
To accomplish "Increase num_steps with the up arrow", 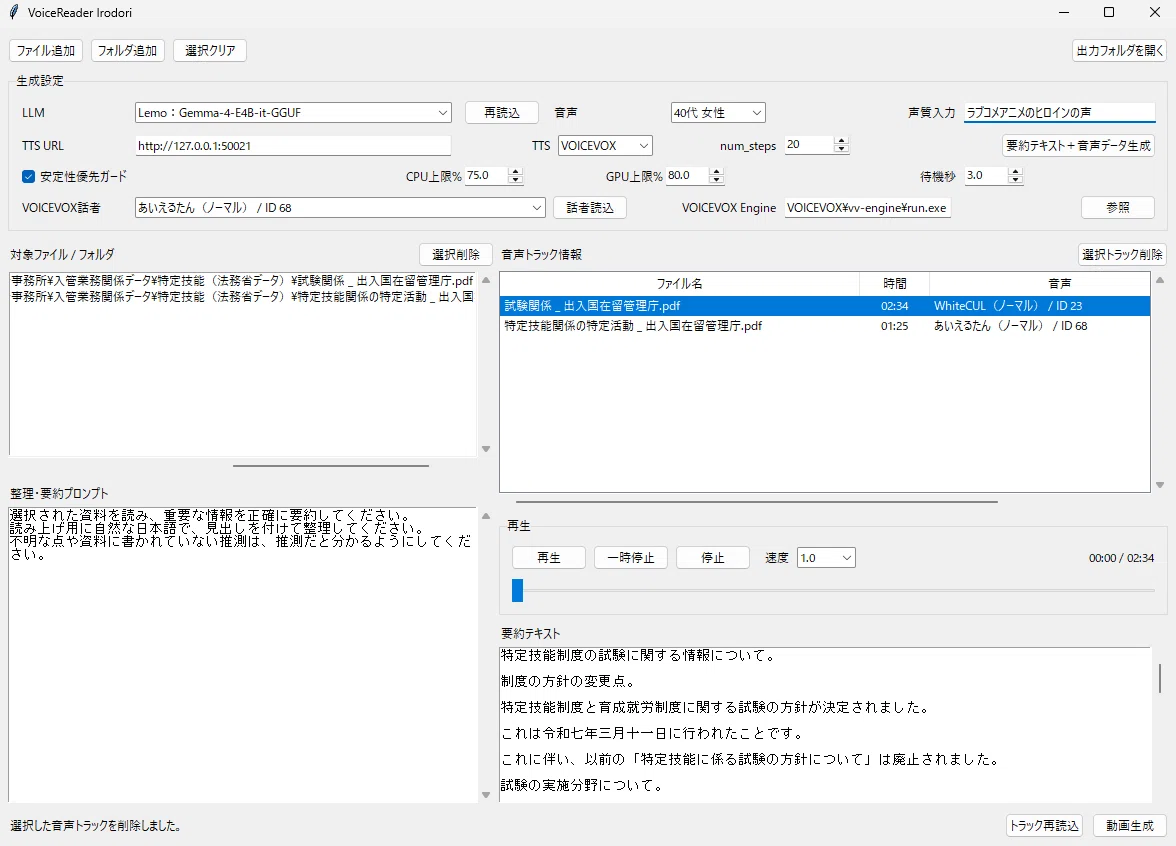I will coord(842,140).
